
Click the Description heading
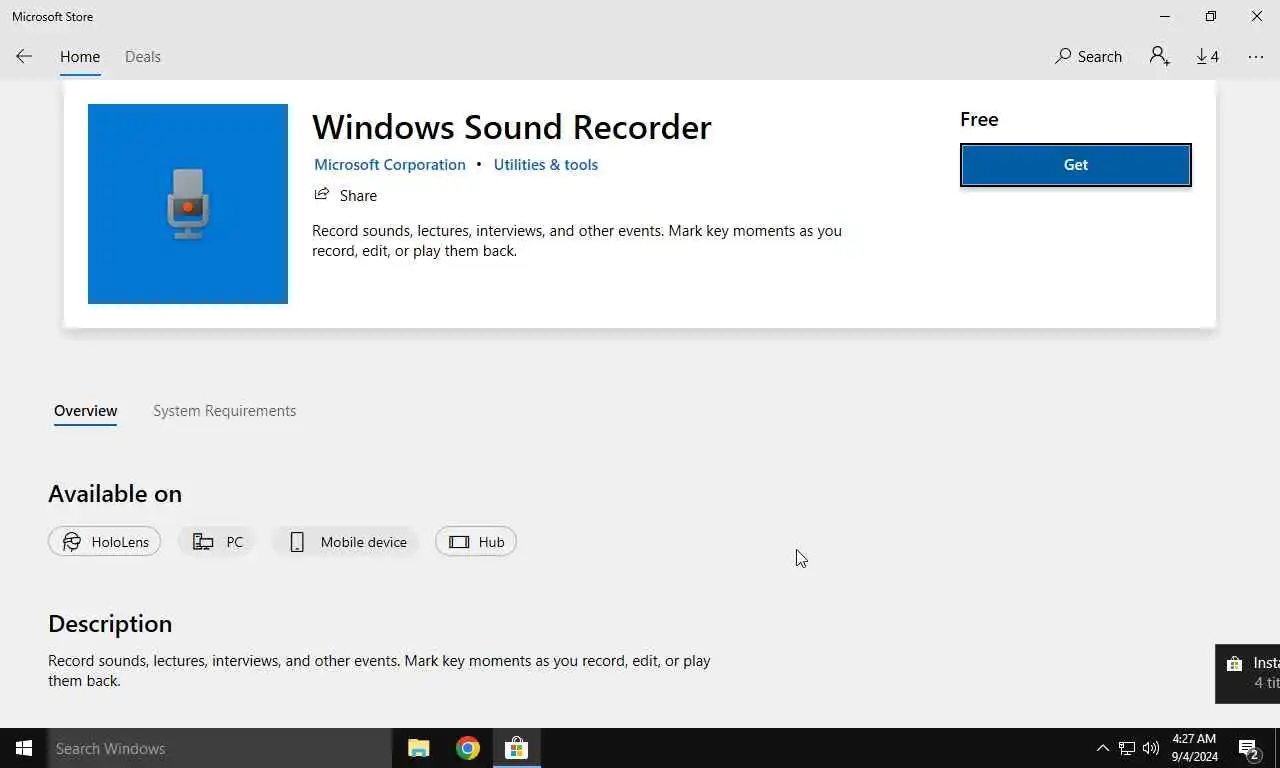coord(110,623)
